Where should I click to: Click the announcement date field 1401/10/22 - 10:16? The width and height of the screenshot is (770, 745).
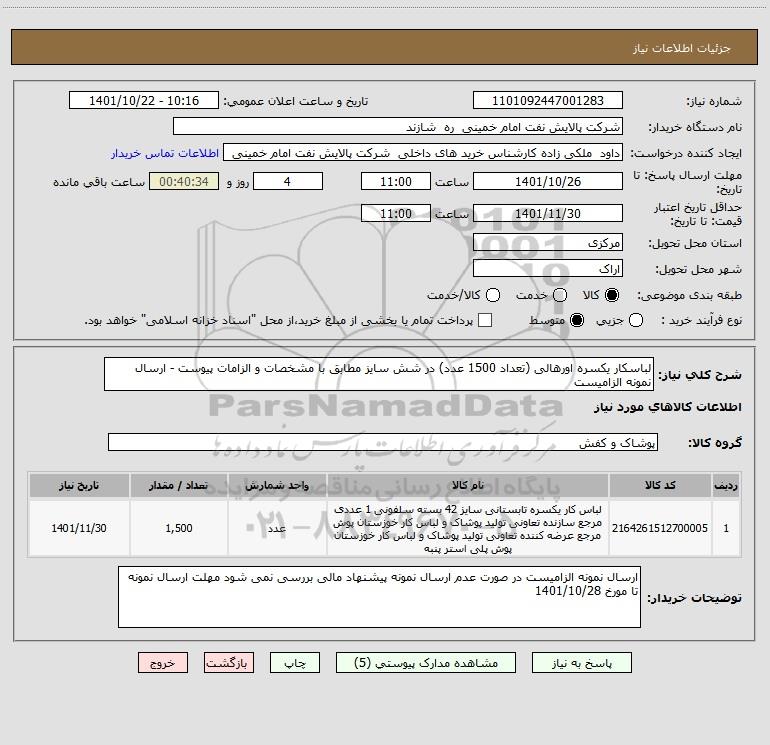coord(144,101)
